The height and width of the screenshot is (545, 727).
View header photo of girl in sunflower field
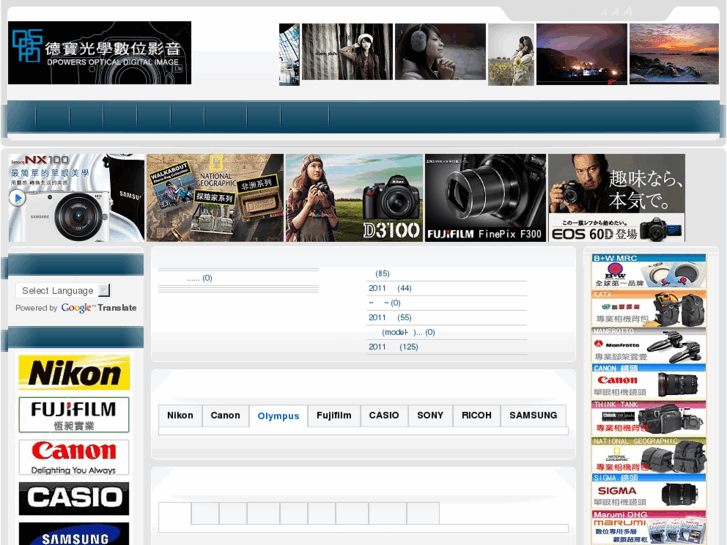[511, 55]
